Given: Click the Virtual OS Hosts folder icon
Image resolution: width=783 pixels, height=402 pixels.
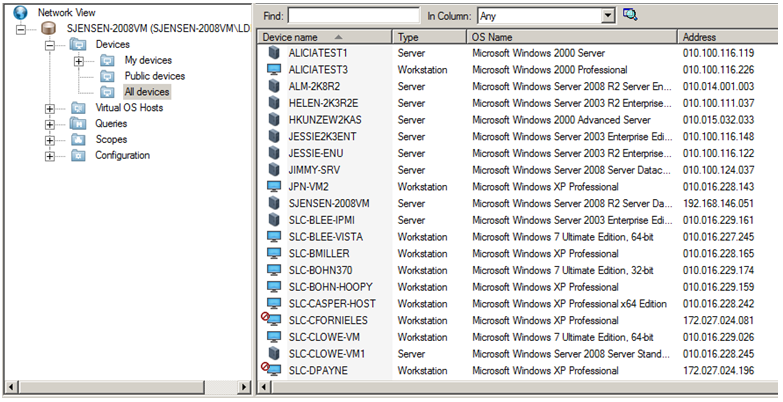Looking at the screenshot, I should [x=78, y=108].
